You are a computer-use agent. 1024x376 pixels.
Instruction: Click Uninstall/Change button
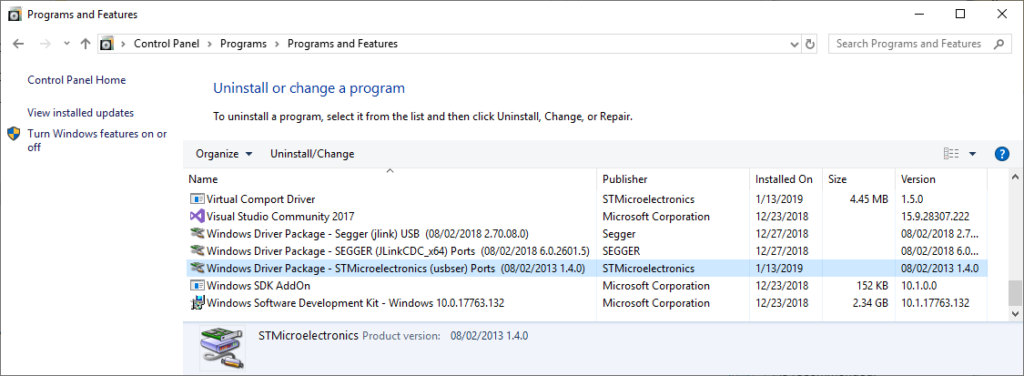tap(312, 154)
